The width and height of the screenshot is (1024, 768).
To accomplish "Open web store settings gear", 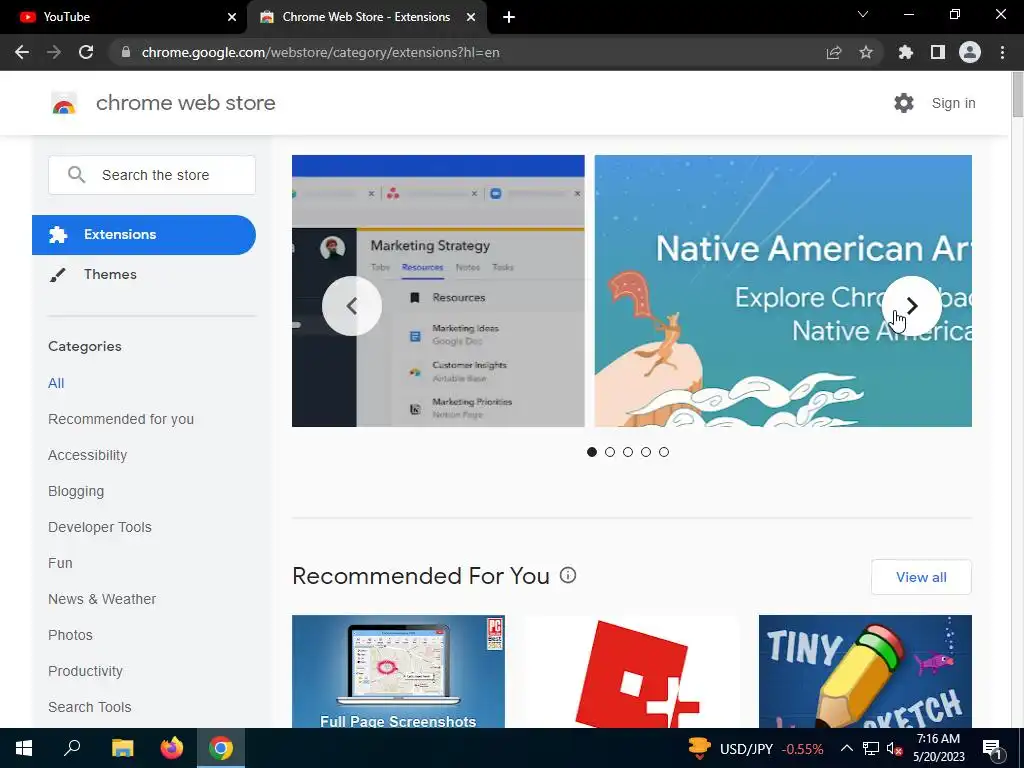I will coord(904,103).
